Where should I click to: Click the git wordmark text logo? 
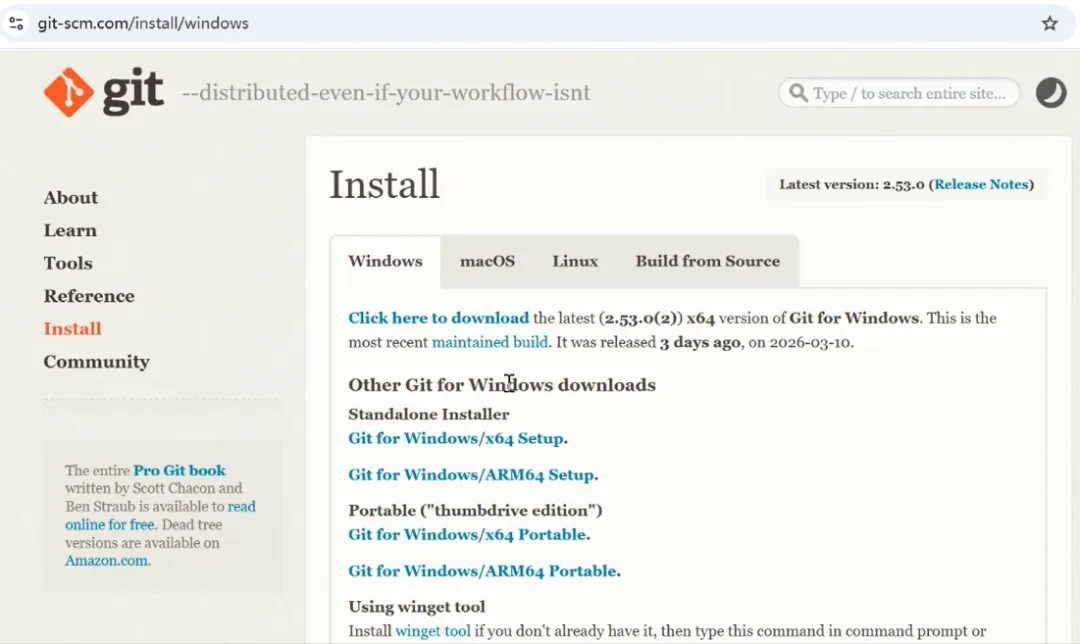(x=134, y=92)
